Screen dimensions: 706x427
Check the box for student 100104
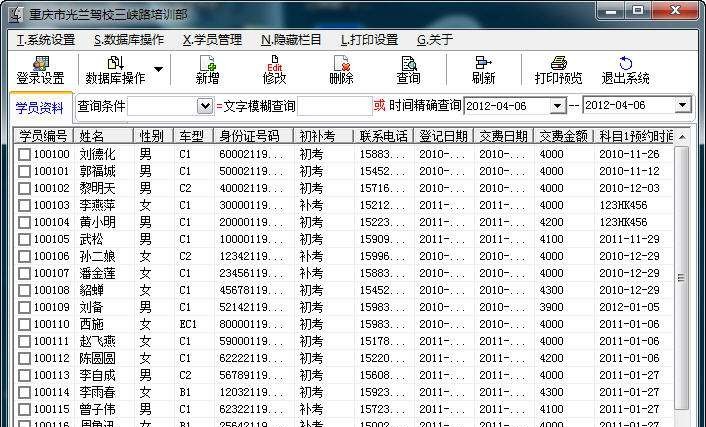tap(24, 223)
